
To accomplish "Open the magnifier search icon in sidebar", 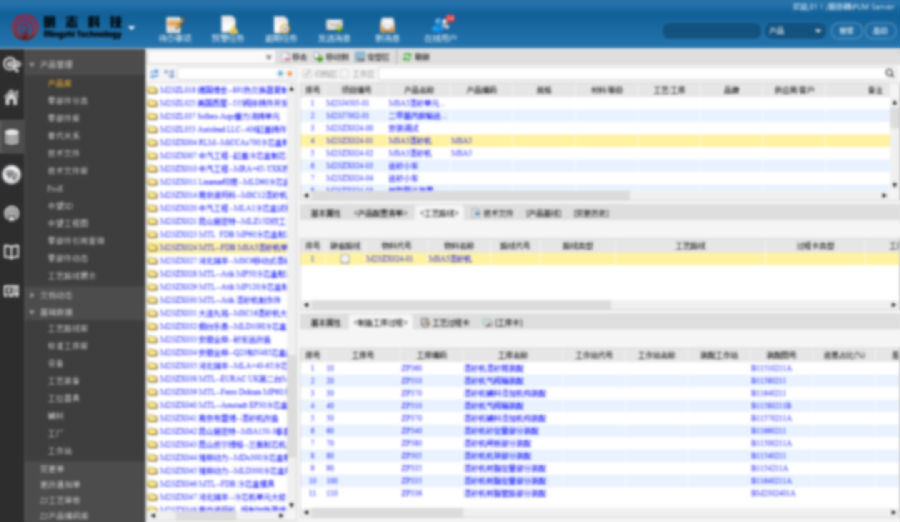I will pyautogui.click(x=11, y=64).
